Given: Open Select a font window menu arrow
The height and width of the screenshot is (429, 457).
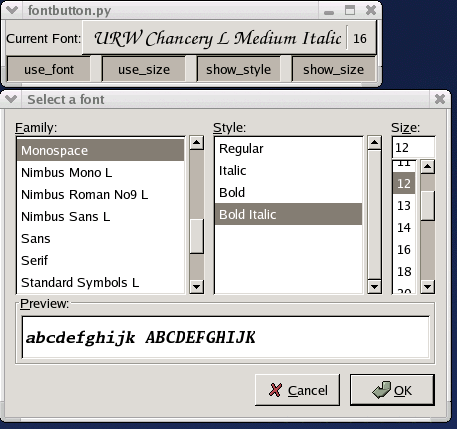Looking at the screenshot, I should click(x=11, y=99).
